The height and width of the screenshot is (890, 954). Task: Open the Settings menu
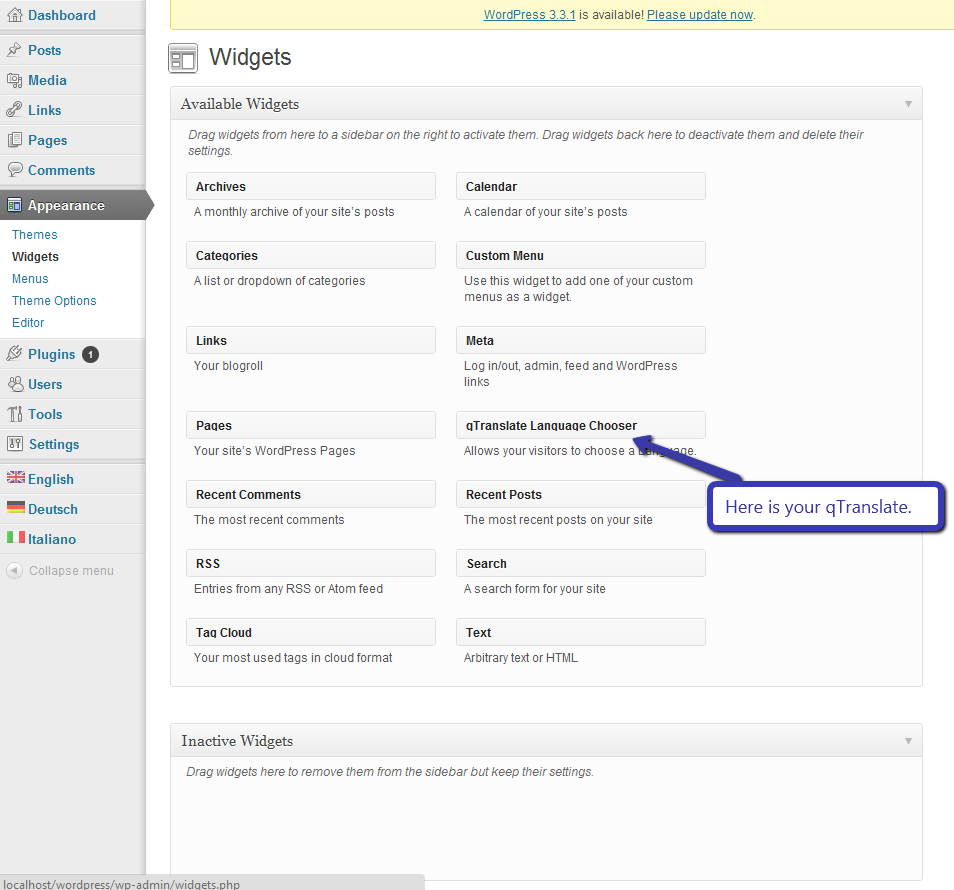point(54,445)
